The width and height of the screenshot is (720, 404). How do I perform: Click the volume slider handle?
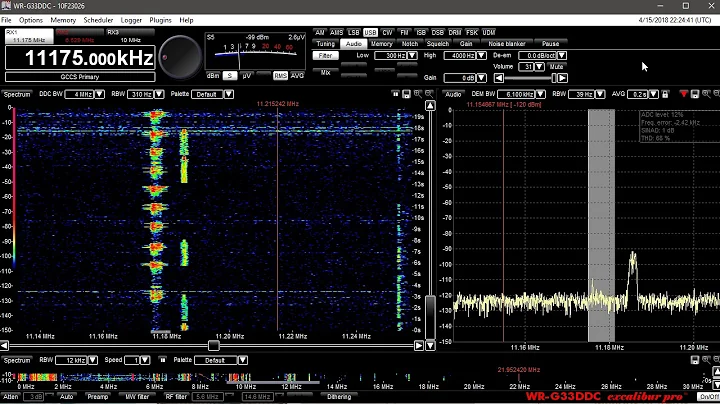[554, 78]
